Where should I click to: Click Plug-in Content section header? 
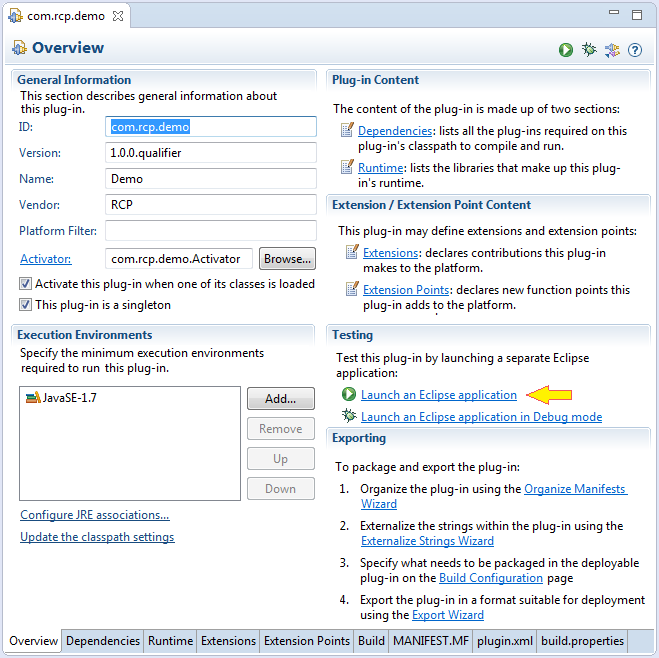[375, 80]
